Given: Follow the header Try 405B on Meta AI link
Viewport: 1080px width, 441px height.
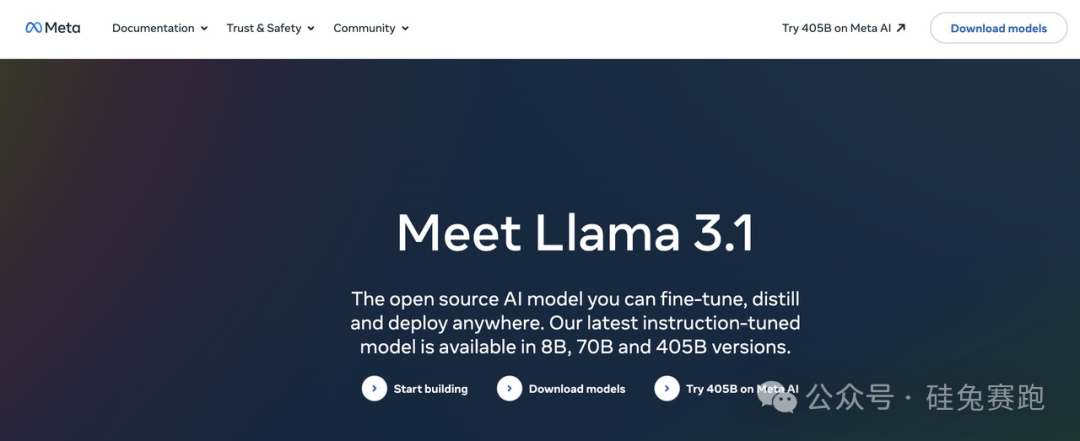Looking at the screenshot, I should [837, 28].
